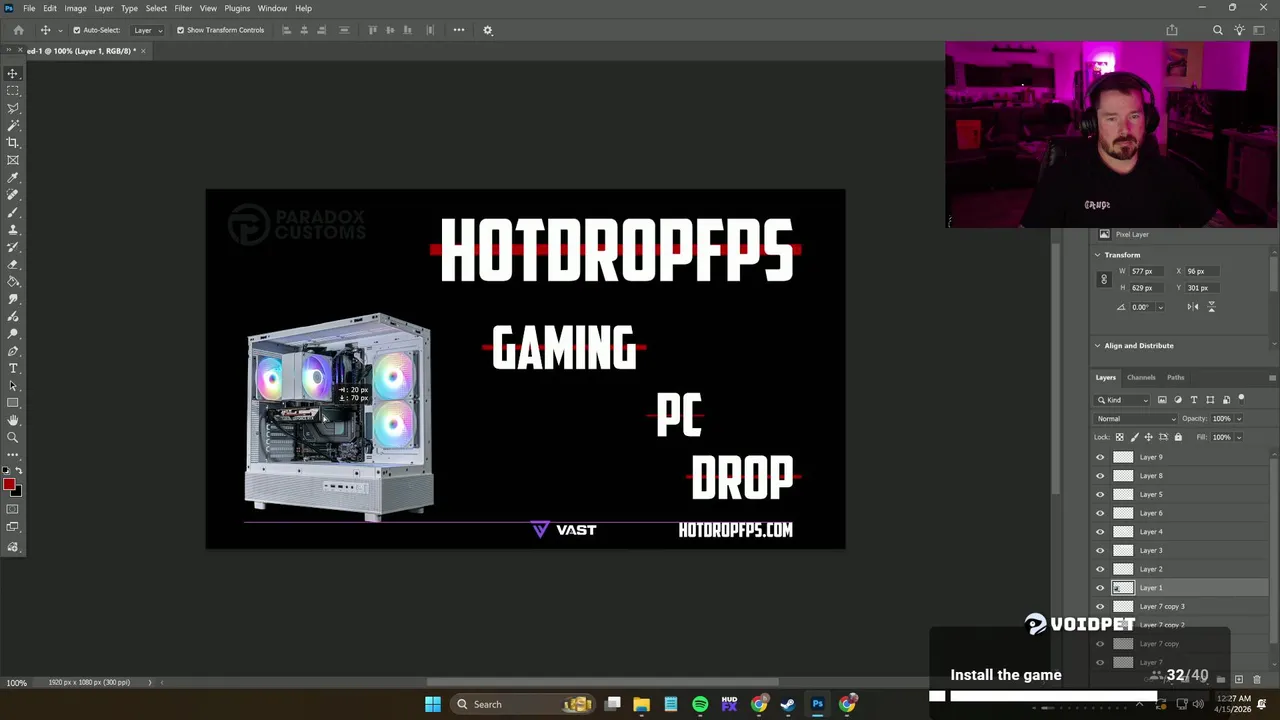The width and height of the screenshot is (1280, 720).
Task: Select the Lasso tool
Action: pyautogui.click(x=13, y=108)
